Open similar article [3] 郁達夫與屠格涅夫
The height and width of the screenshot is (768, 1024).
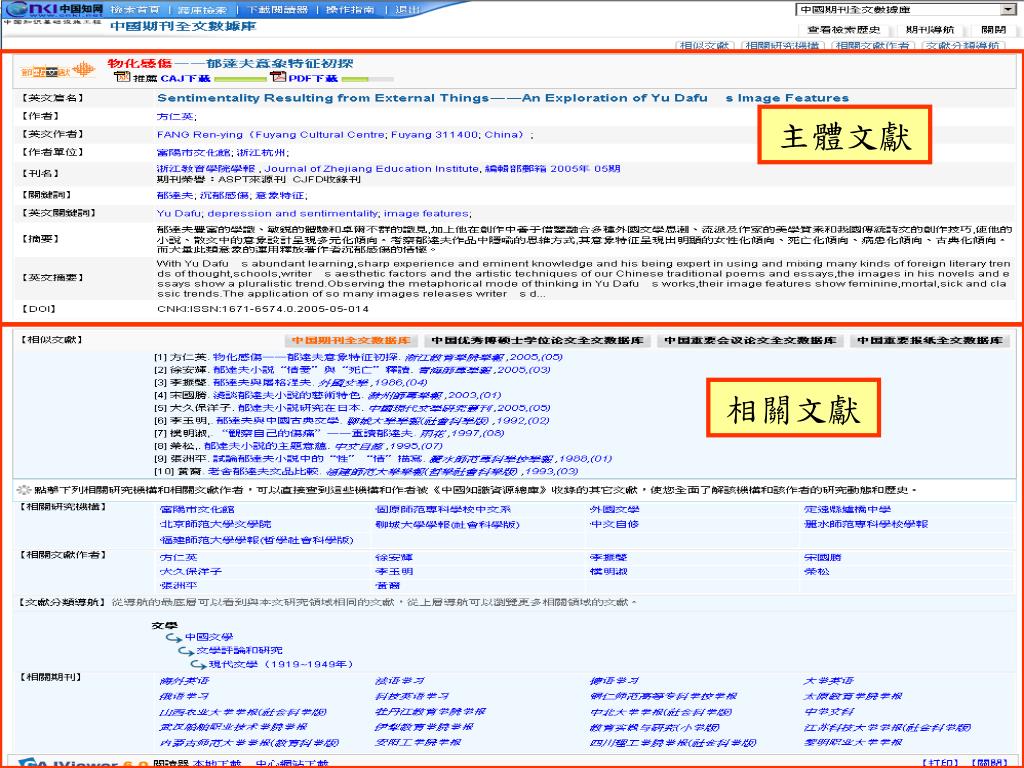pos(264,383)
